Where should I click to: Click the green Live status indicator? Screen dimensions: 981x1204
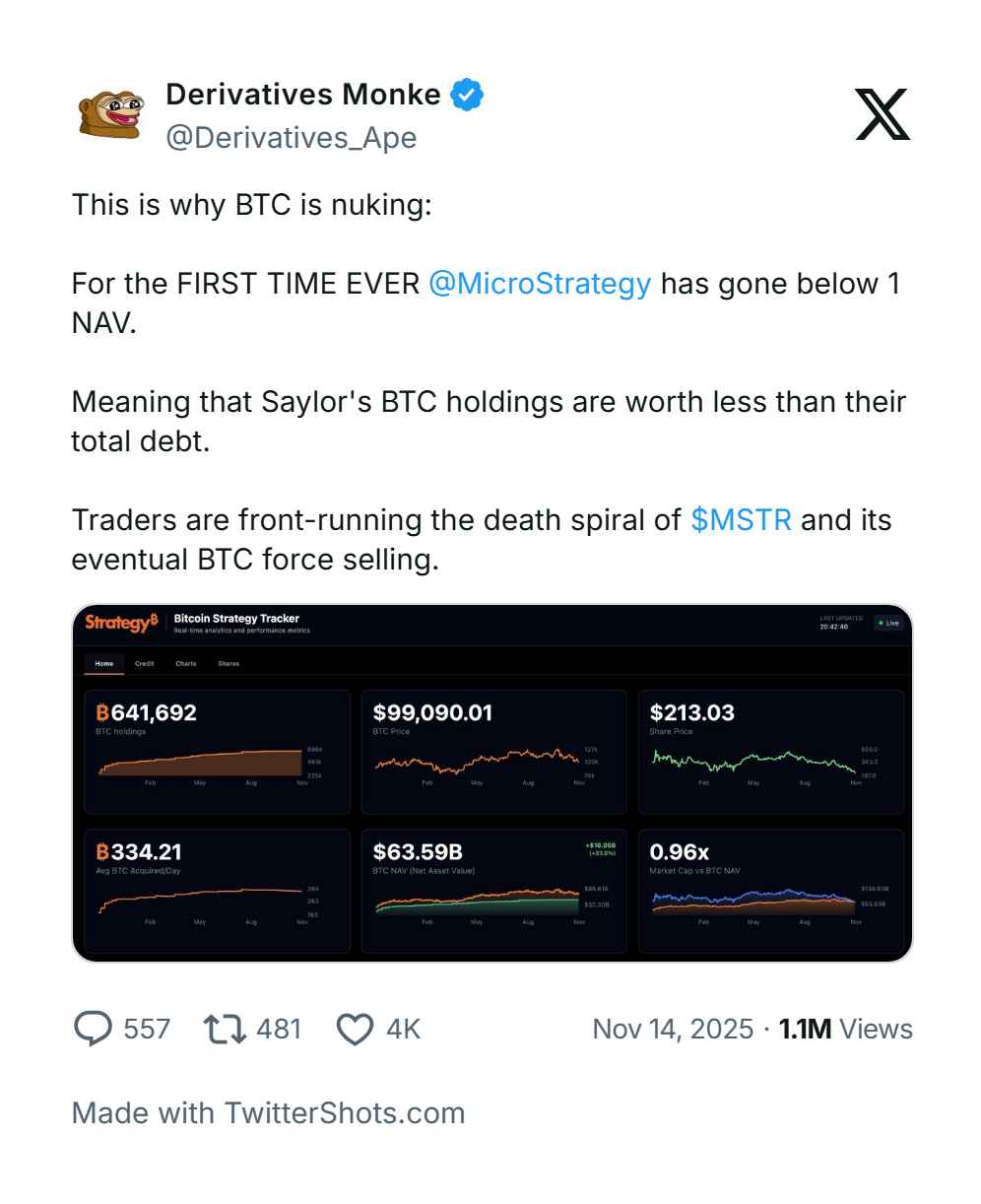(887, 623)
